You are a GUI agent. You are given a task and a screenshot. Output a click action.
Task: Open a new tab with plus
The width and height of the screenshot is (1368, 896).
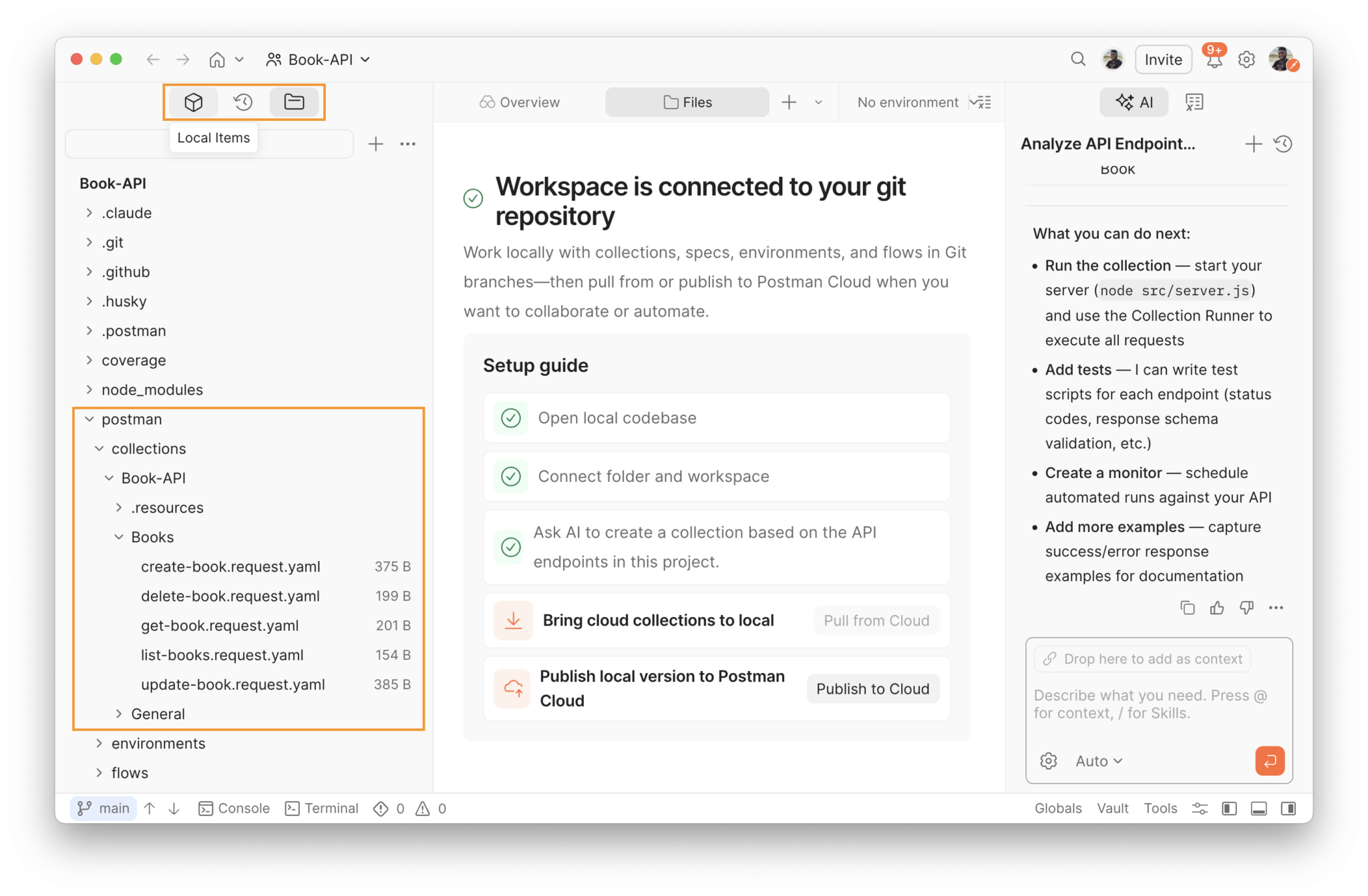pyautogui.click(x=789, y=102)
